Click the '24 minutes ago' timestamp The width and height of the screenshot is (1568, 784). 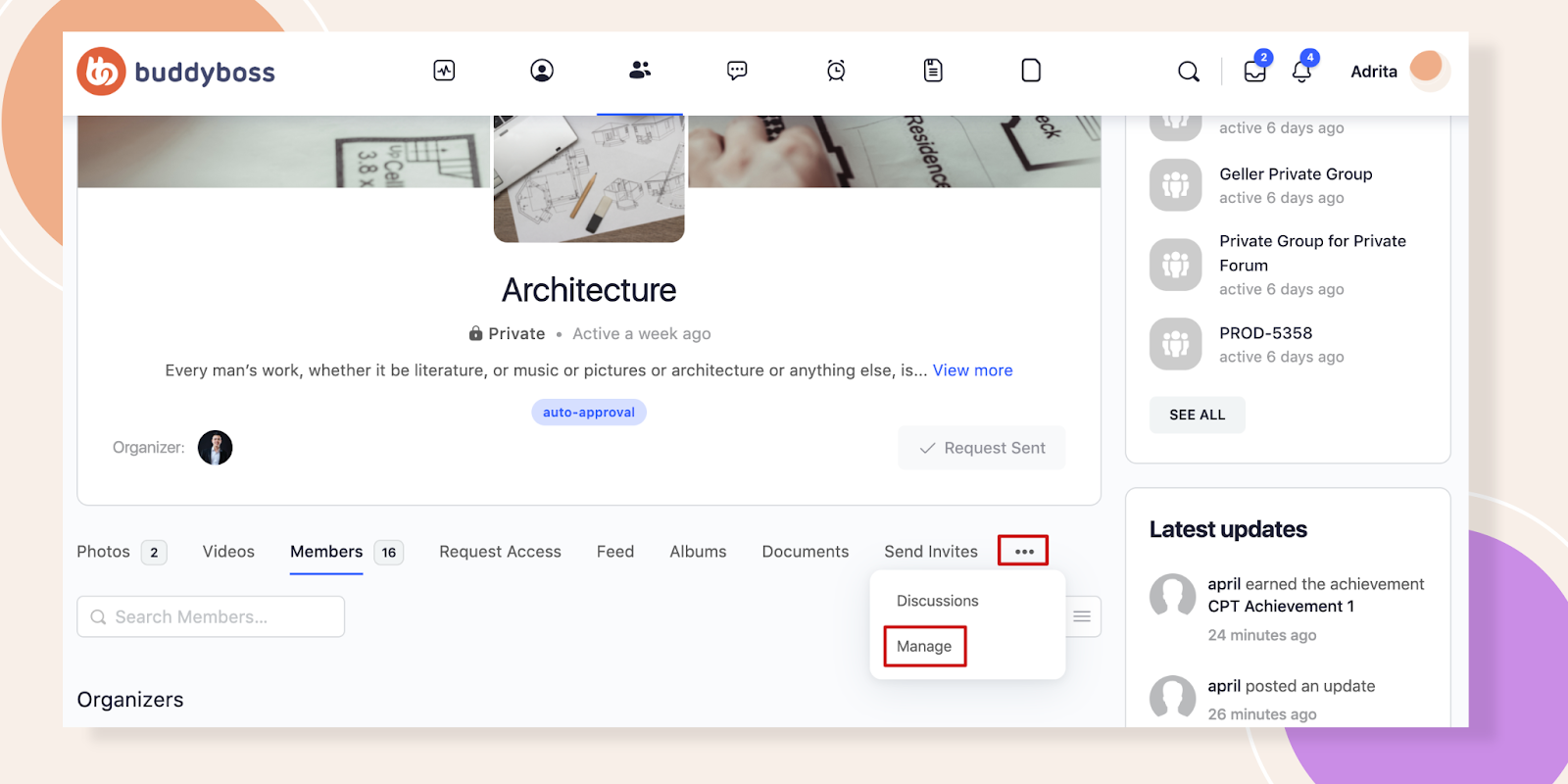click(x=1262, y=635)
